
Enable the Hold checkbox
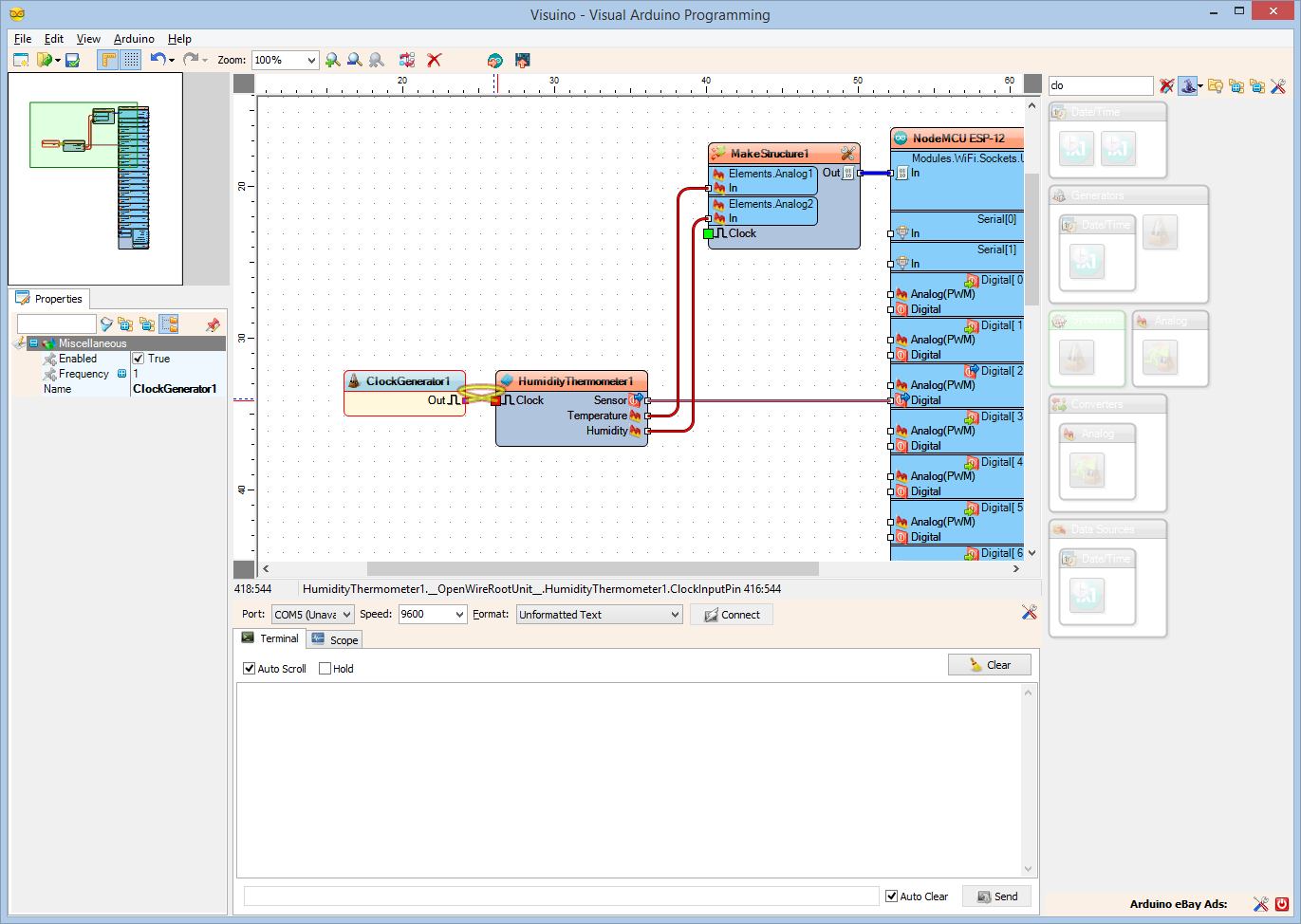pyautogui.click(x=325, y=669)
